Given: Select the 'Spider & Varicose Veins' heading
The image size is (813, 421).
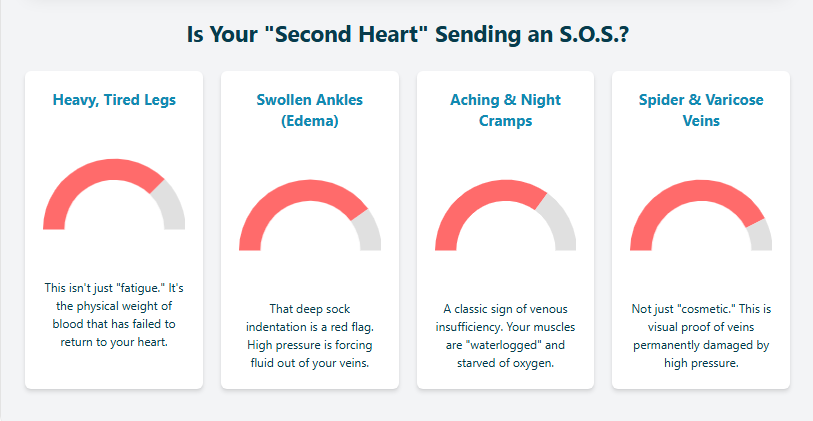Looking at the screenshot, I should coord(701,110).
